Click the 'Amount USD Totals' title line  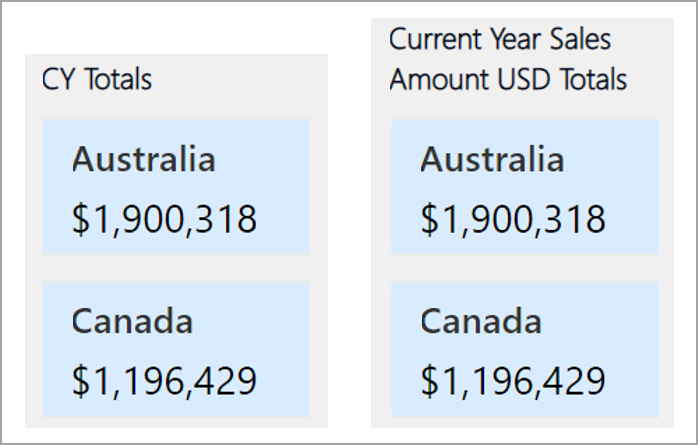[508, 79]
